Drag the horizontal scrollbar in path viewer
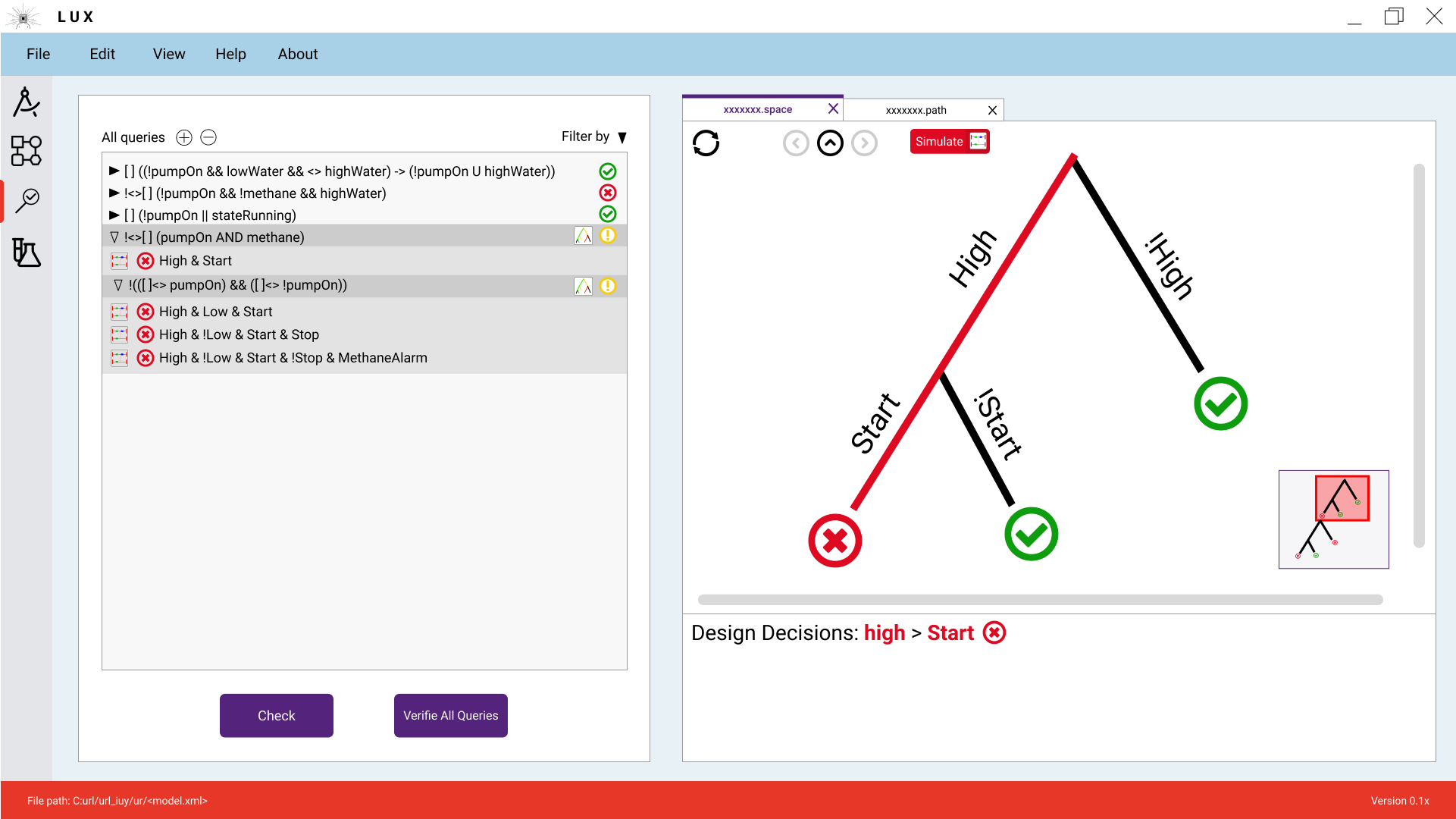This screenshot has height=819, width=1456. [x=1040, y=600]
